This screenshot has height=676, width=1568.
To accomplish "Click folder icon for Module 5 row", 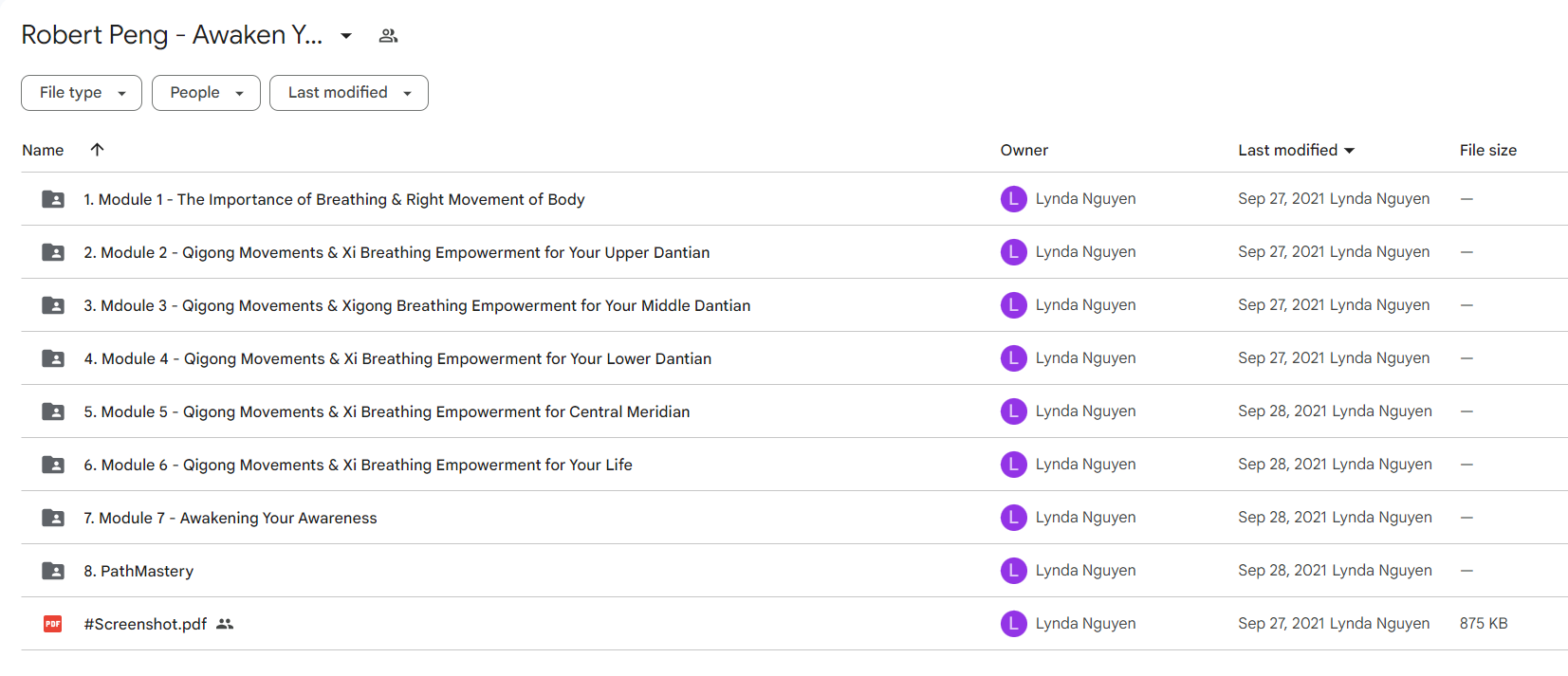I will coord(53,411).
